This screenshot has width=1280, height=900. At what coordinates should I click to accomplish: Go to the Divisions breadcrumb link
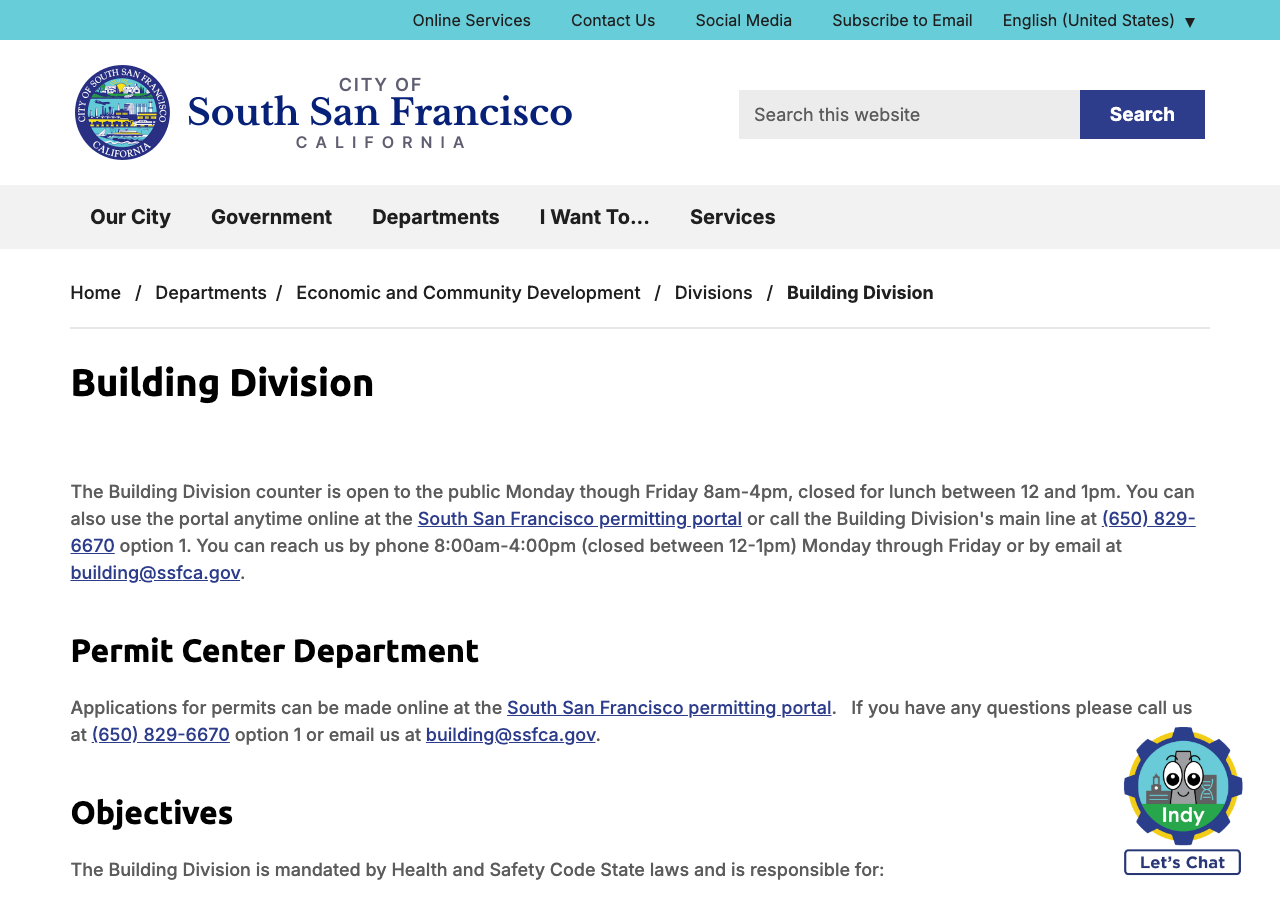[x=713, y=293]
